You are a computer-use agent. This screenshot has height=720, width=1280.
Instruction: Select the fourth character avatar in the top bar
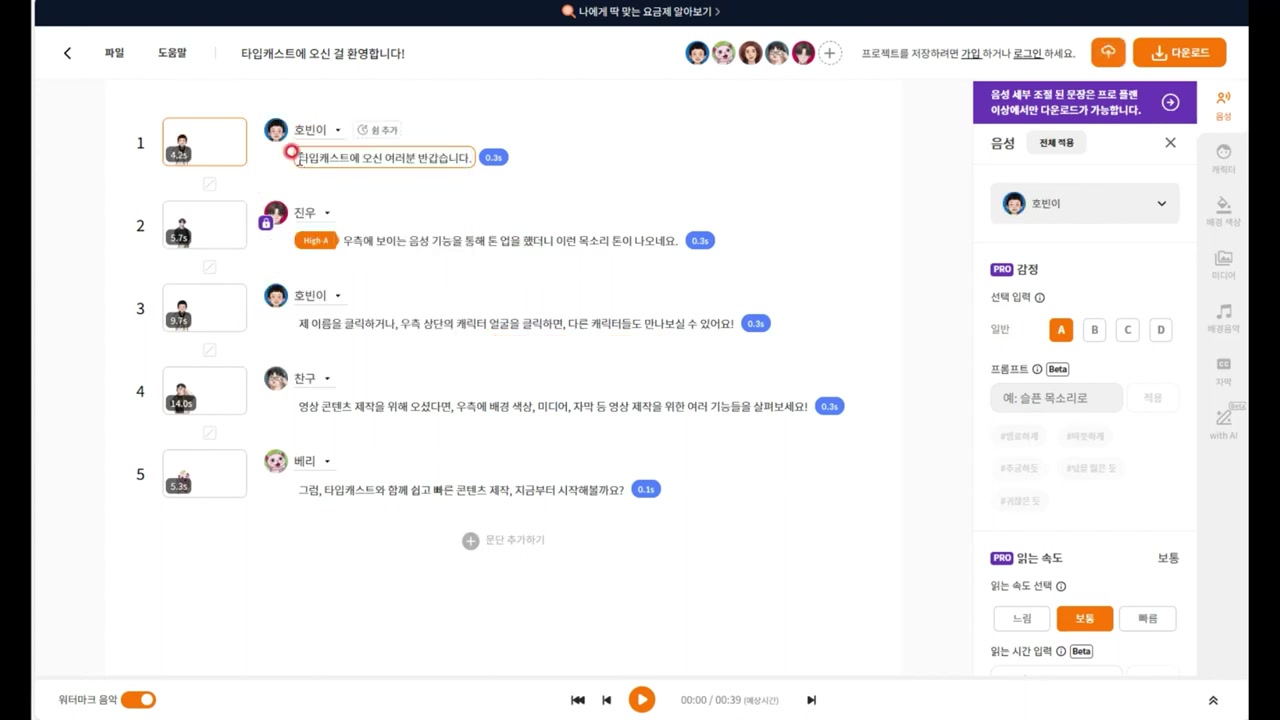777,53
